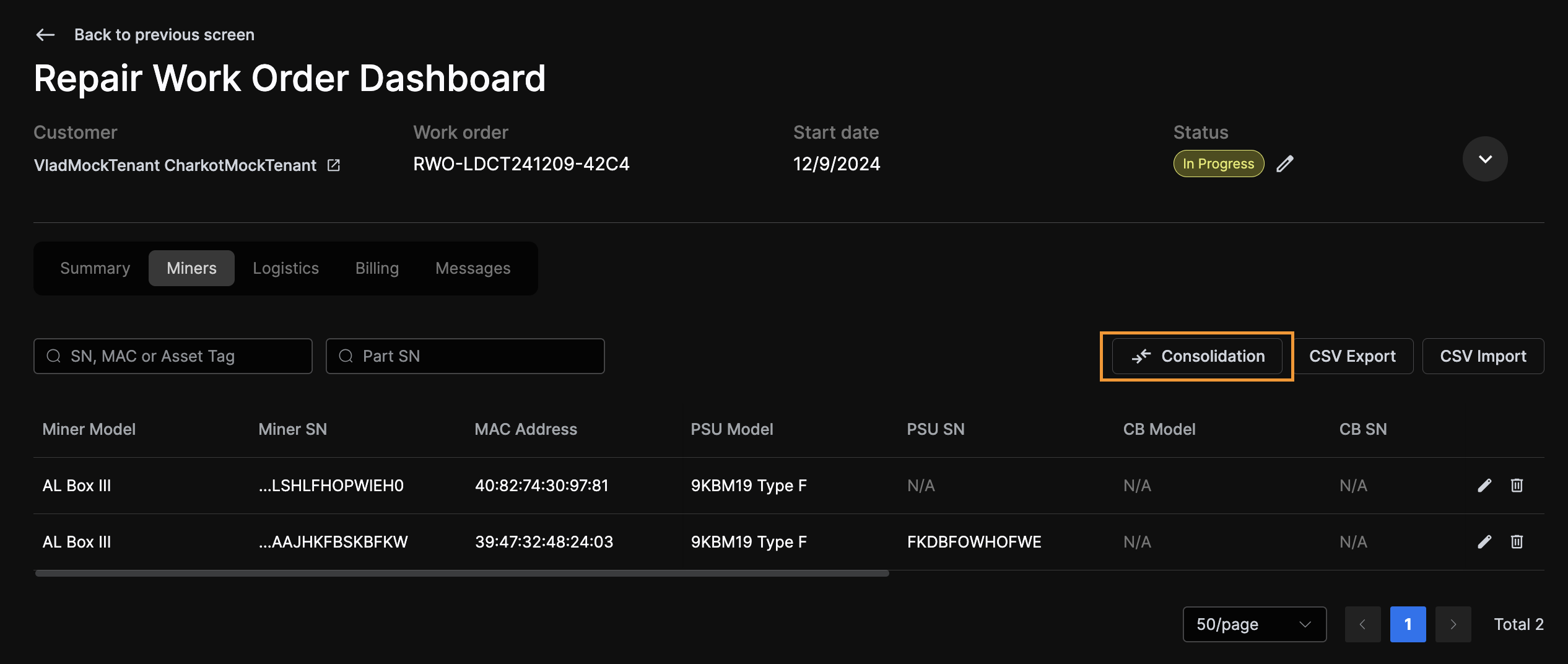Open customer details via external link icon
Viewport: 1568px width, 664px height.
(x=334, y=165)
